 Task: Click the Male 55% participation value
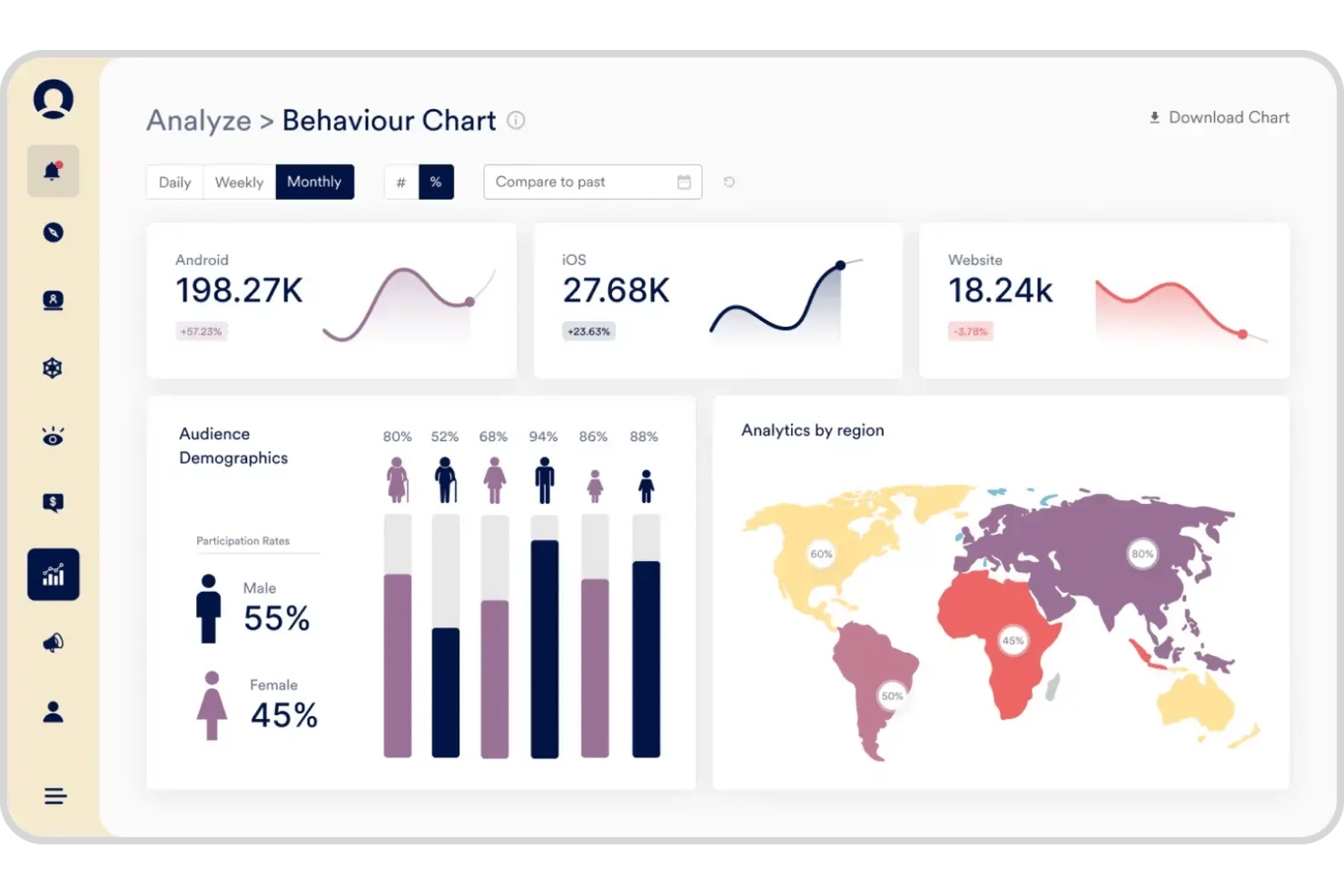pos(277,618)
